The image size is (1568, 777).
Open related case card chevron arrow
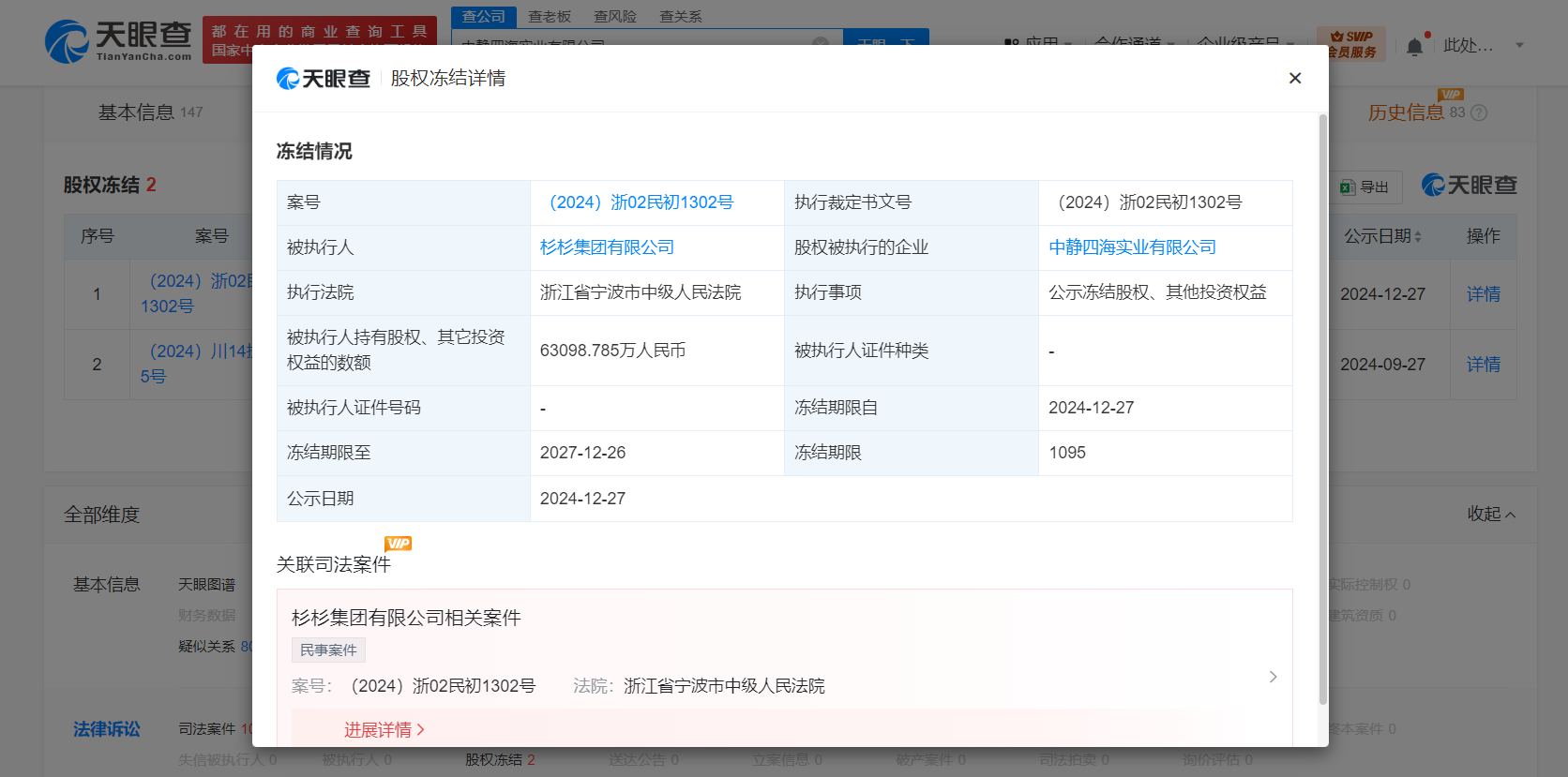pyautogui.click(x=1273, y=677)
